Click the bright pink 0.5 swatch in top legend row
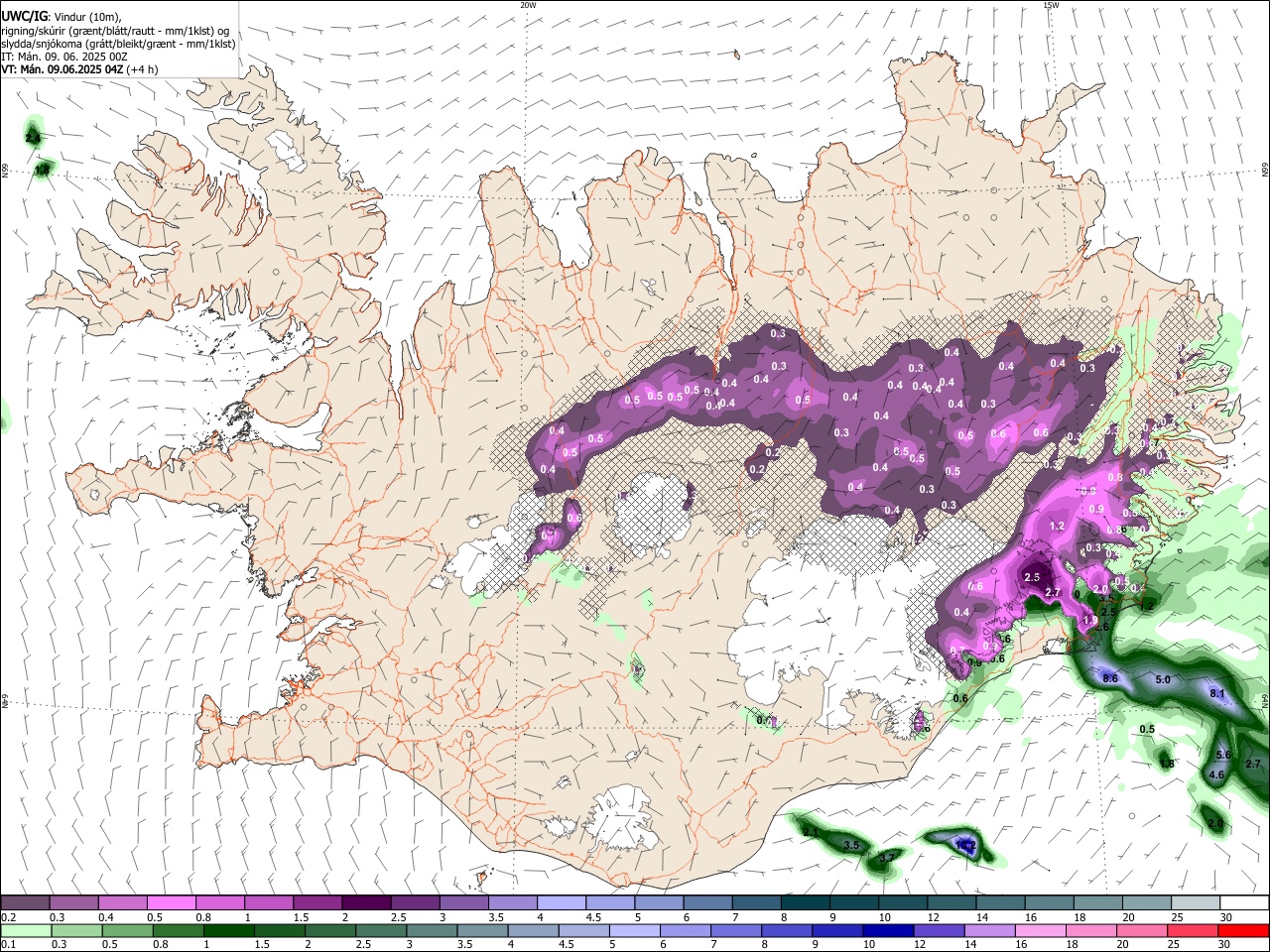 171,903
